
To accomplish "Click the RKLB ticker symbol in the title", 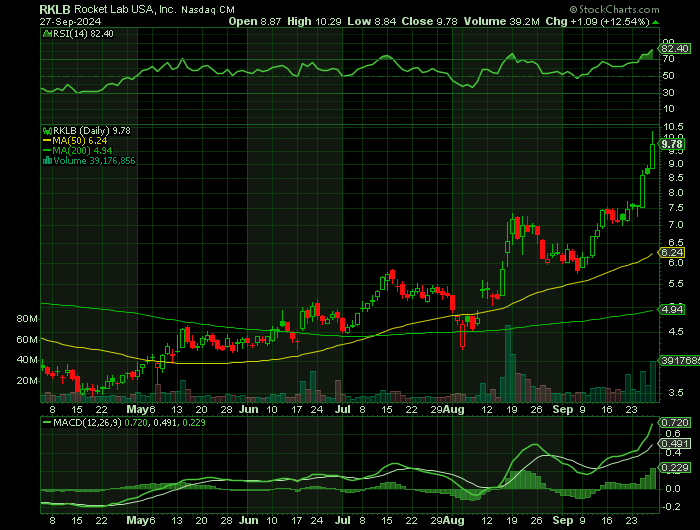I will point(54,9).
